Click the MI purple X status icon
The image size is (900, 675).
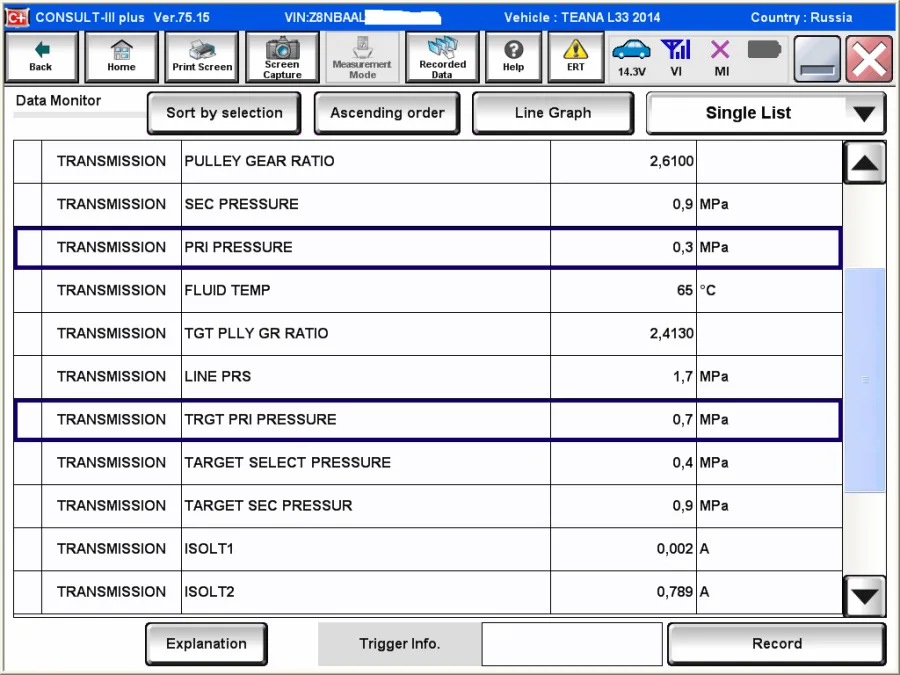click(721, 57)
